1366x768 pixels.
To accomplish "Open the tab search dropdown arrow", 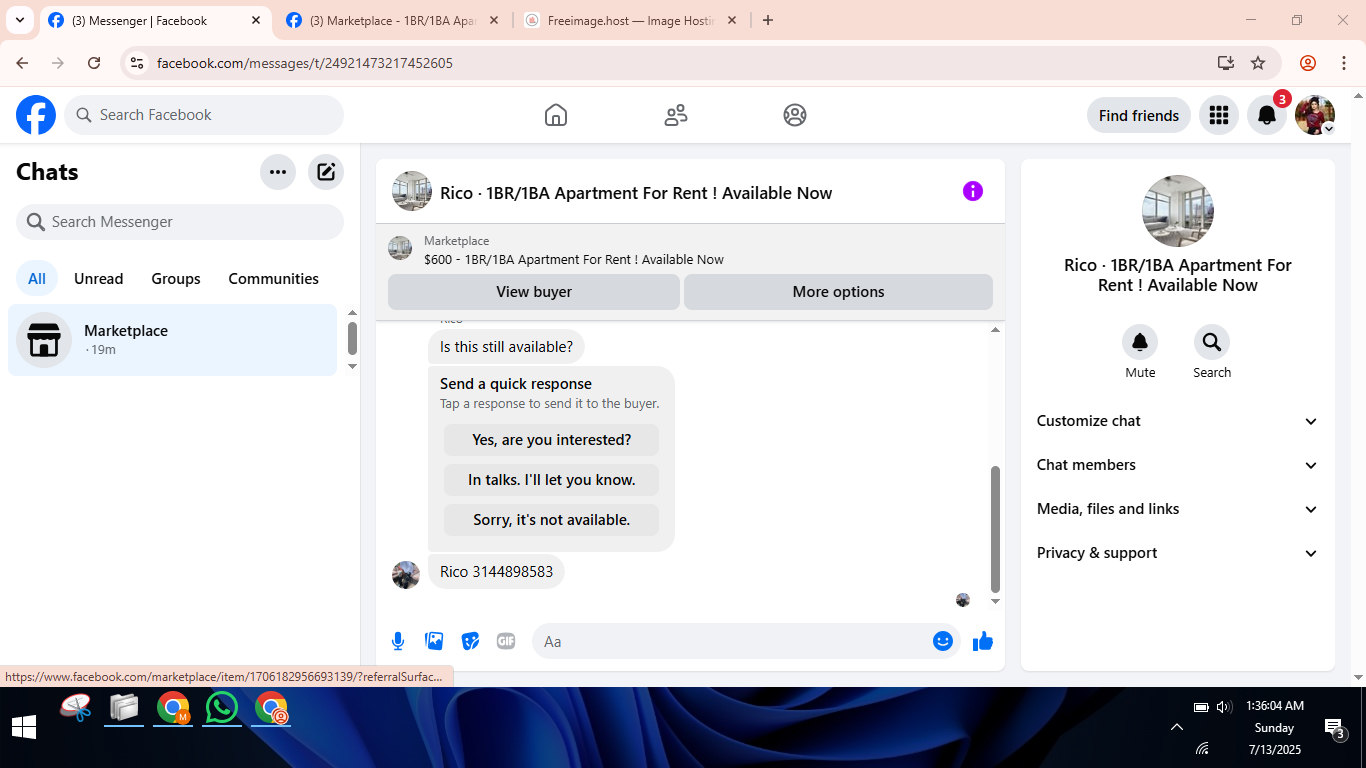I will point(19,20).
